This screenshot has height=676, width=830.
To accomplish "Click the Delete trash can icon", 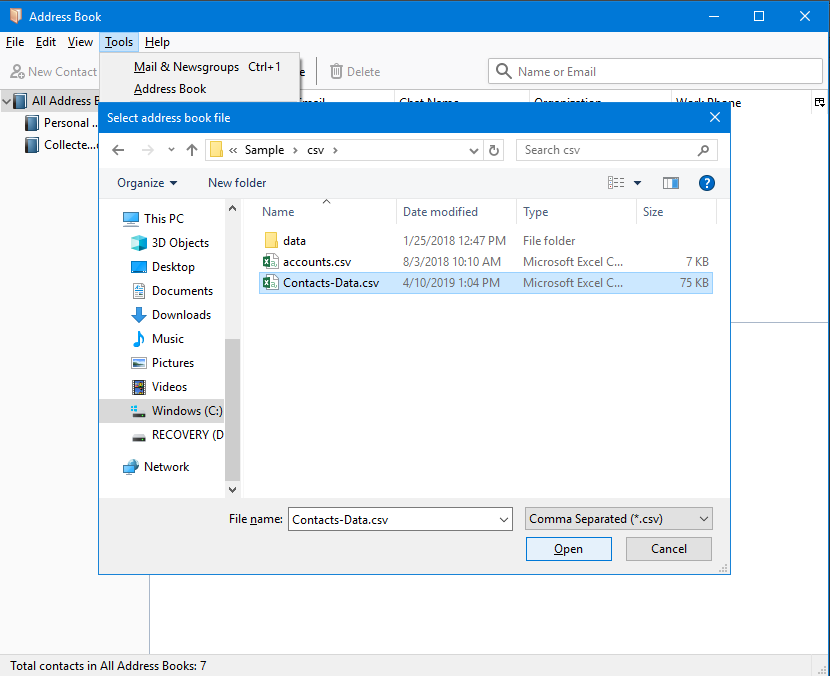I will coord(336,71).
